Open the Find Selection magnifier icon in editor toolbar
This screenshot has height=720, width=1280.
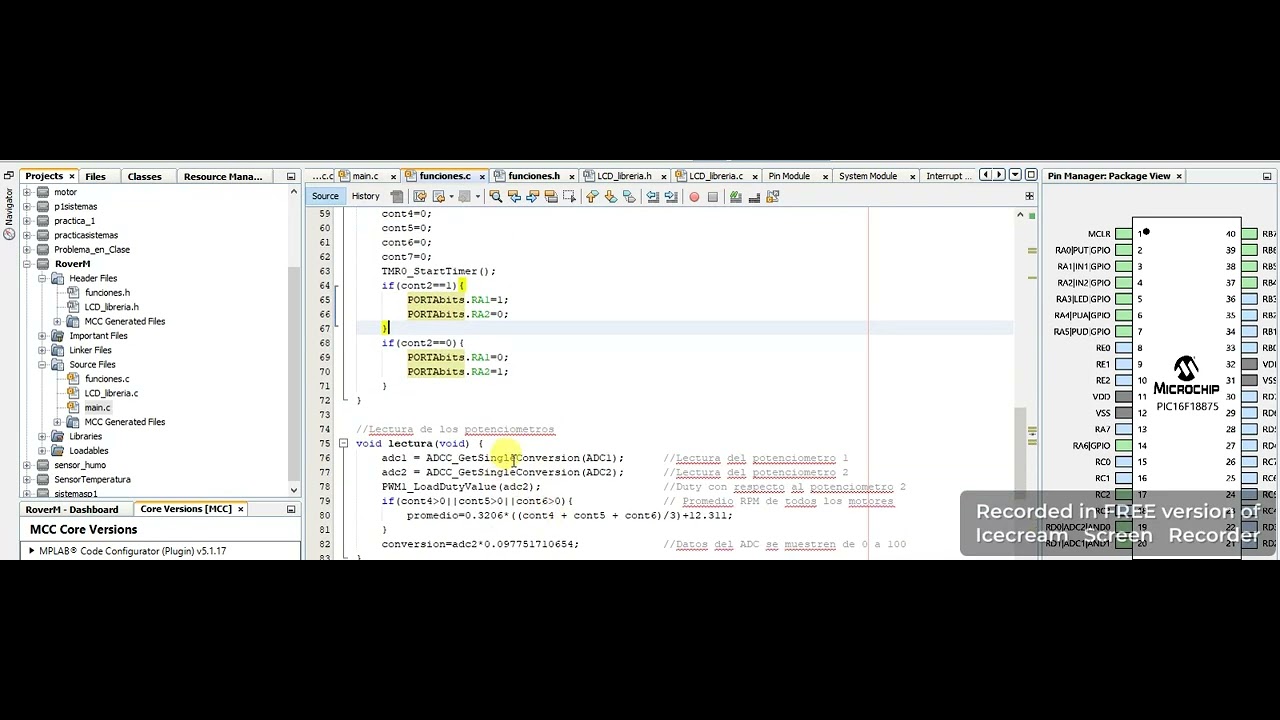click(x=495, y=197)
